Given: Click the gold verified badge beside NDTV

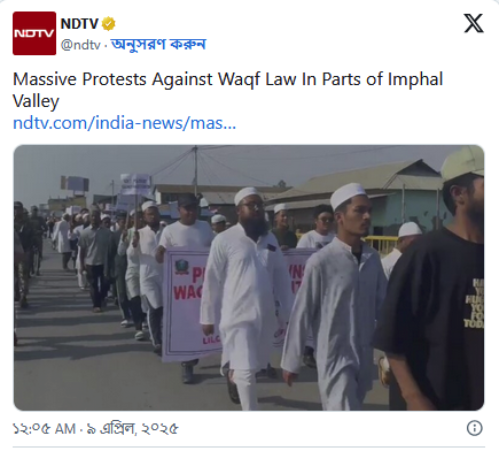Looking at the screenshot, I should (x=108, y=24).
